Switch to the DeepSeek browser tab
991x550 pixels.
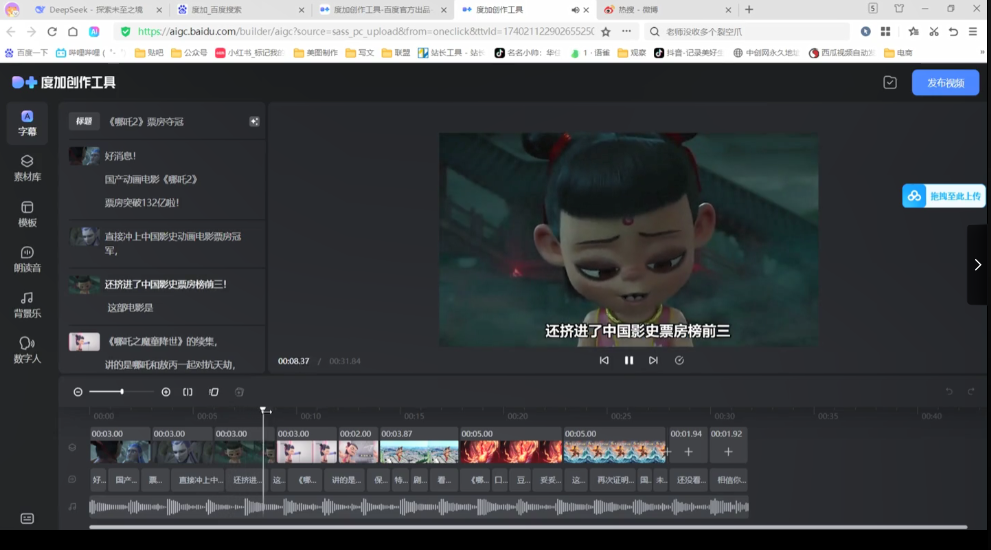click(x=97, y=9)
